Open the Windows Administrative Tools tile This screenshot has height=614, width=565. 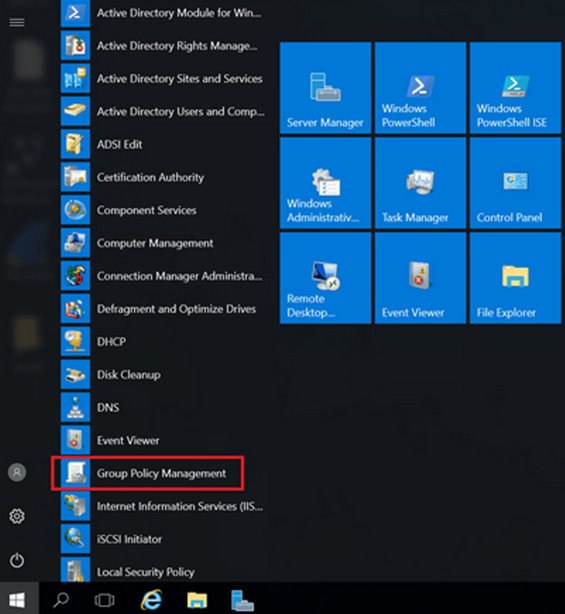[325, 183]
